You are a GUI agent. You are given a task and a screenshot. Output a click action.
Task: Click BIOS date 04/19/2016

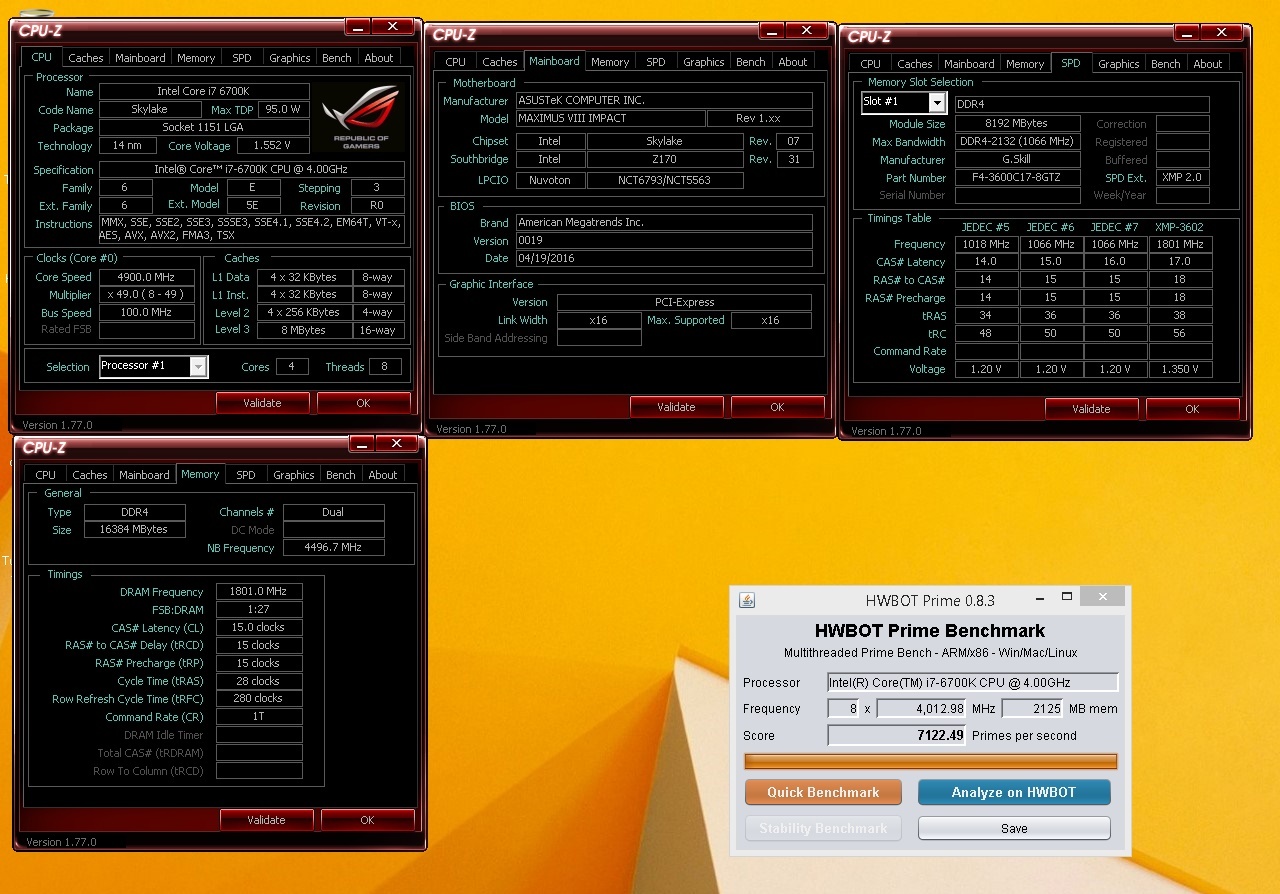(x=663, y=258)
